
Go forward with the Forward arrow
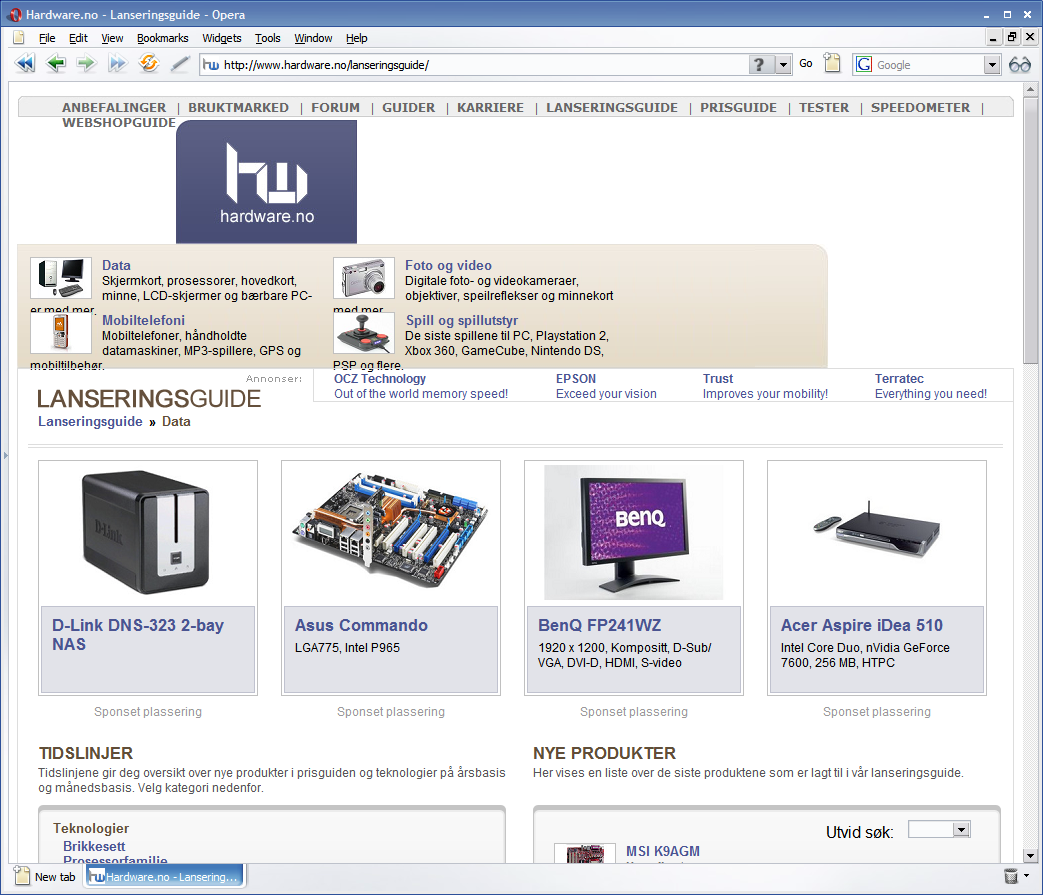click(86, 64)
